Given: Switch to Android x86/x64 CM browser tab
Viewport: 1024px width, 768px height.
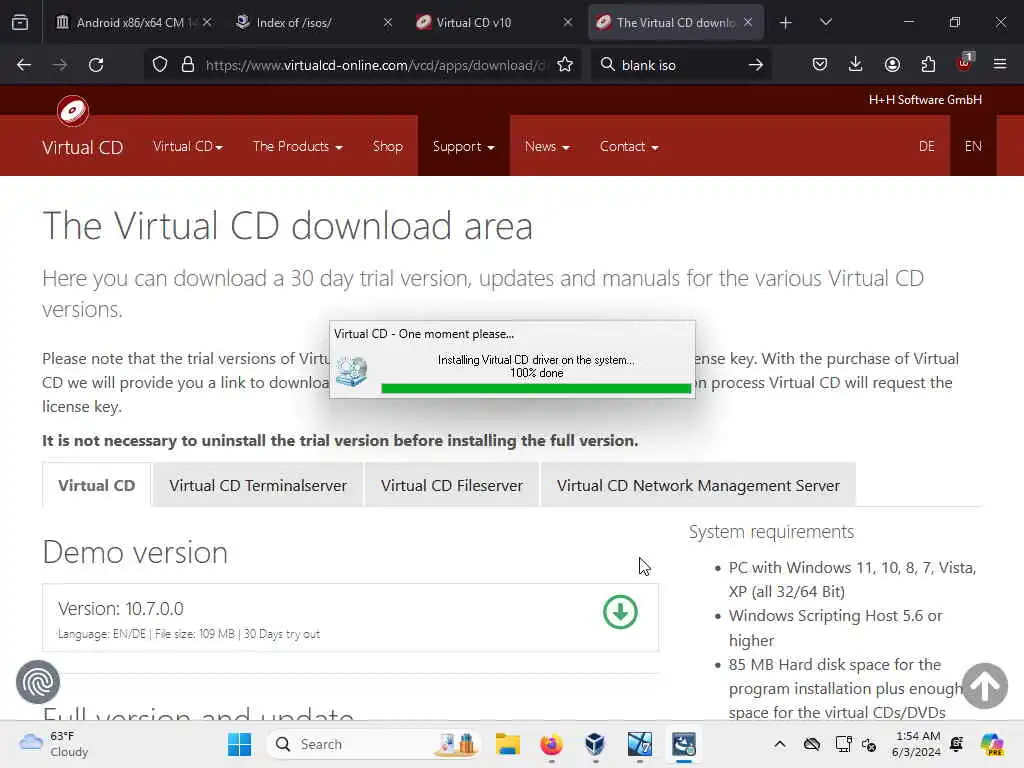Looking at the screenshot, I should point(126,22).
